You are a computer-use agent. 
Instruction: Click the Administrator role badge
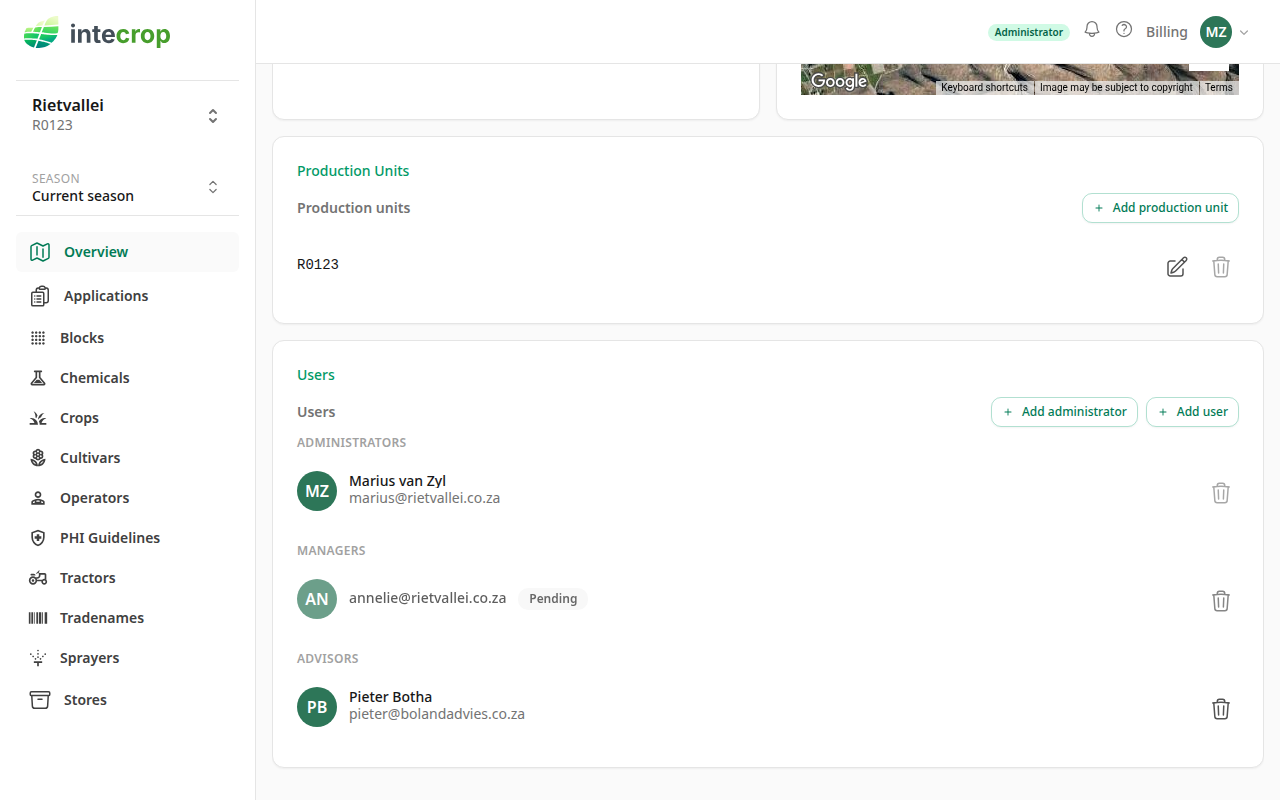(x=1029, y=32)
